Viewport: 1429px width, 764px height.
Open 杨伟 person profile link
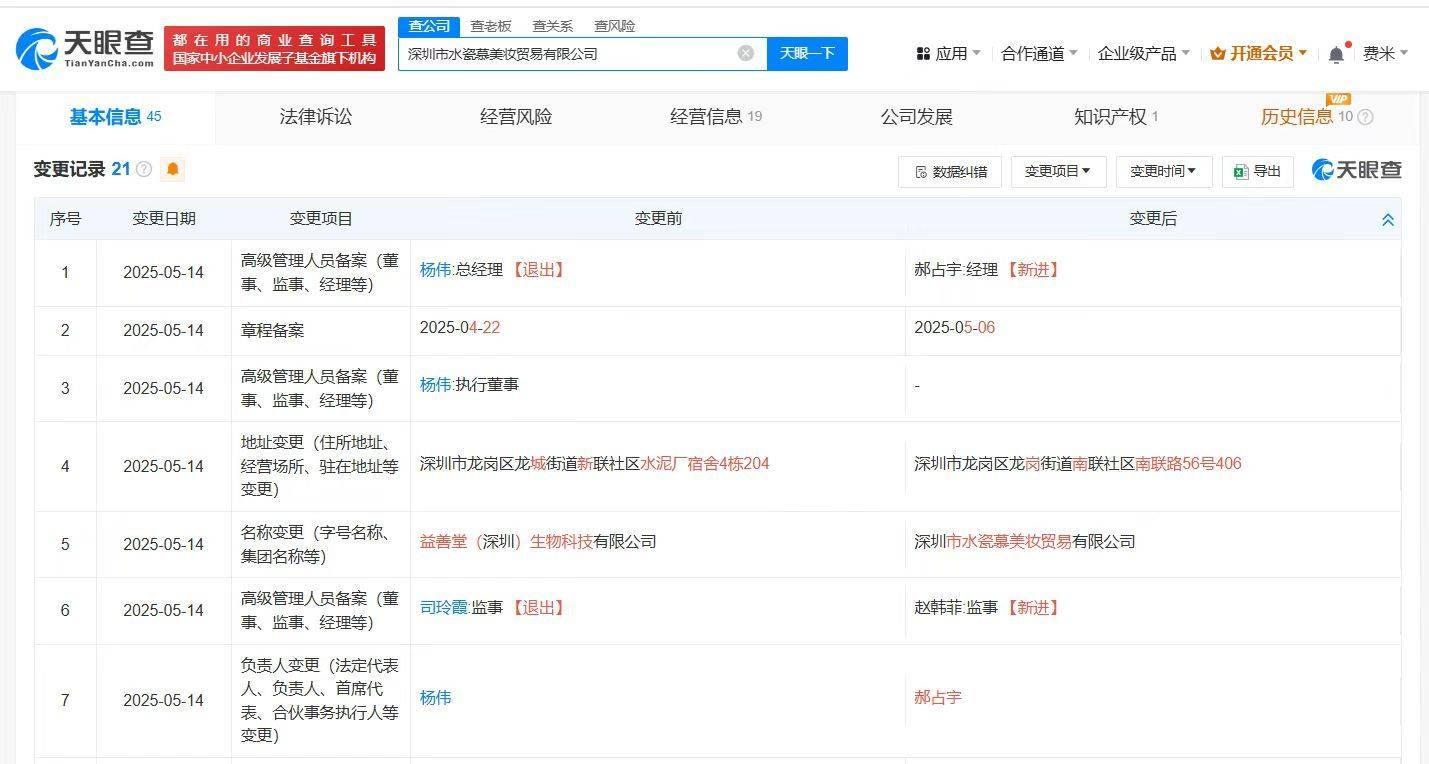point(435,269)
